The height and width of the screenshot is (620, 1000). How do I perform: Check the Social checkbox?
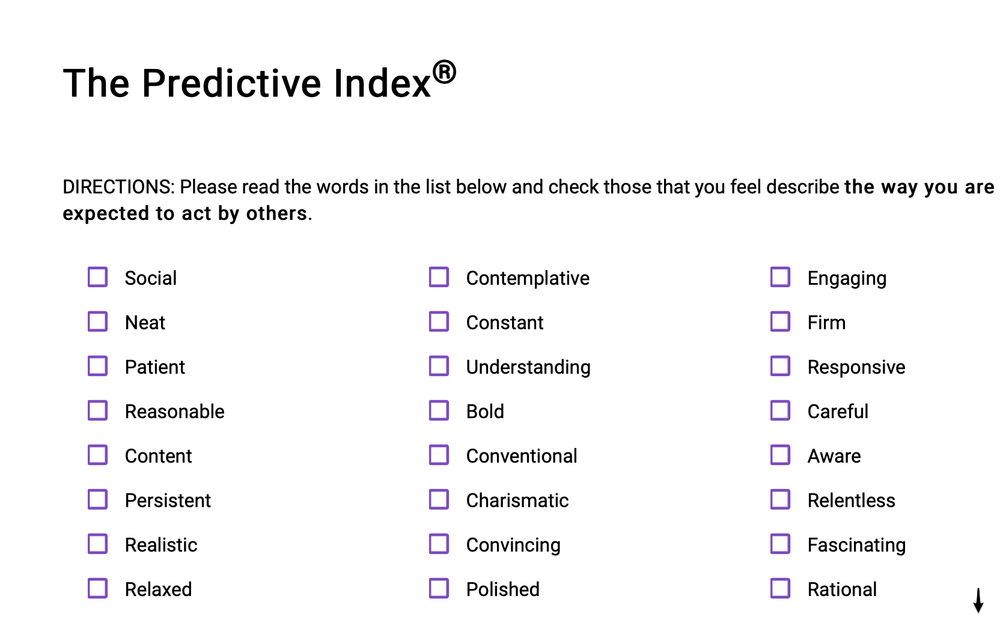click(x=97, y=277)
